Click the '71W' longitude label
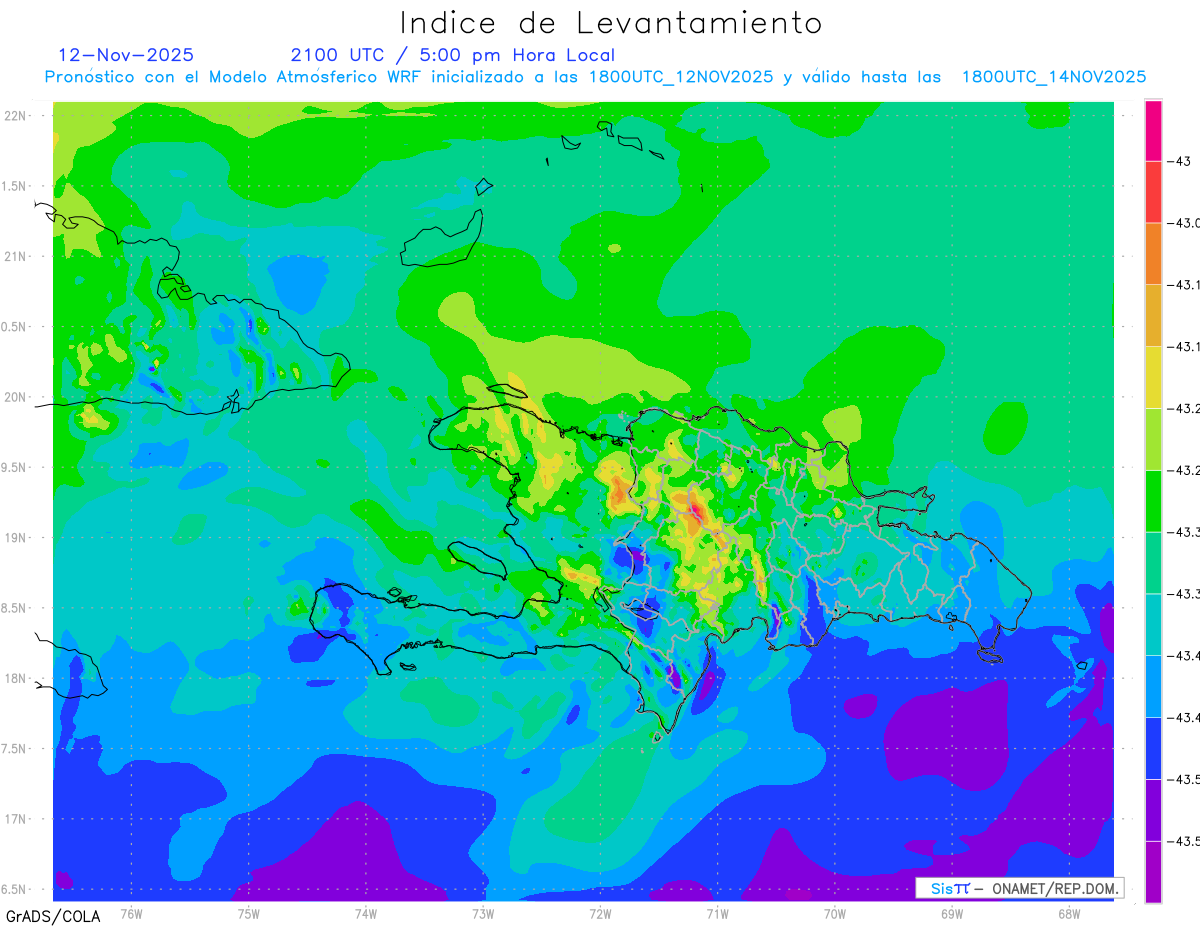Image resolution: width=1200 pixels, height=927 pixels. point(717,912)
